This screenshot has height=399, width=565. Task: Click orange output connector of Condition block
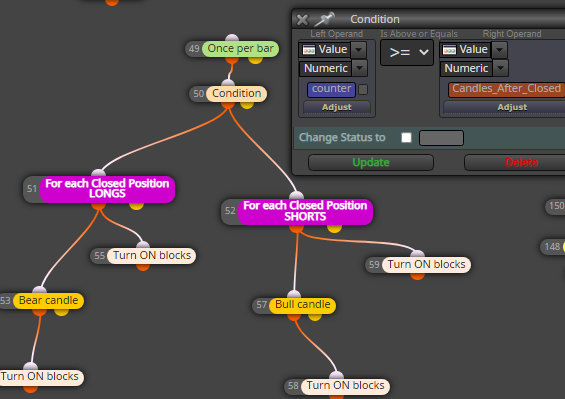tap(228, 105)
